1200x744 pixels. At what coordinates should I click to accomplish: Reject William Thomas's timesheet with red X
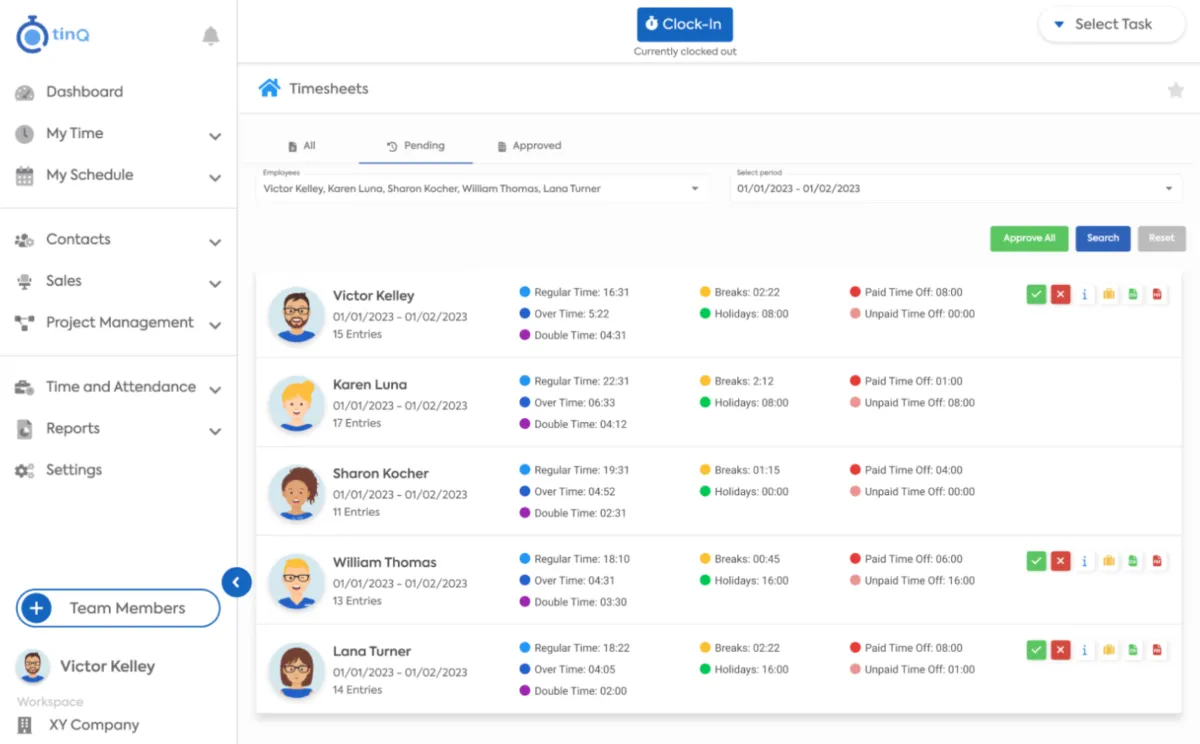(x=1061, y=561)
